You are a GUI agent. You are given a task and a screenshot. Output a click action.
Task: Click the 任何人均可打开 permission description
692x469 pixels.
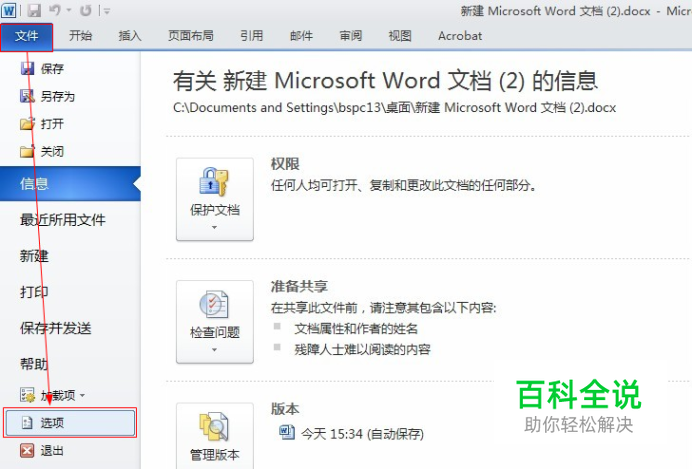coord(404,185)
